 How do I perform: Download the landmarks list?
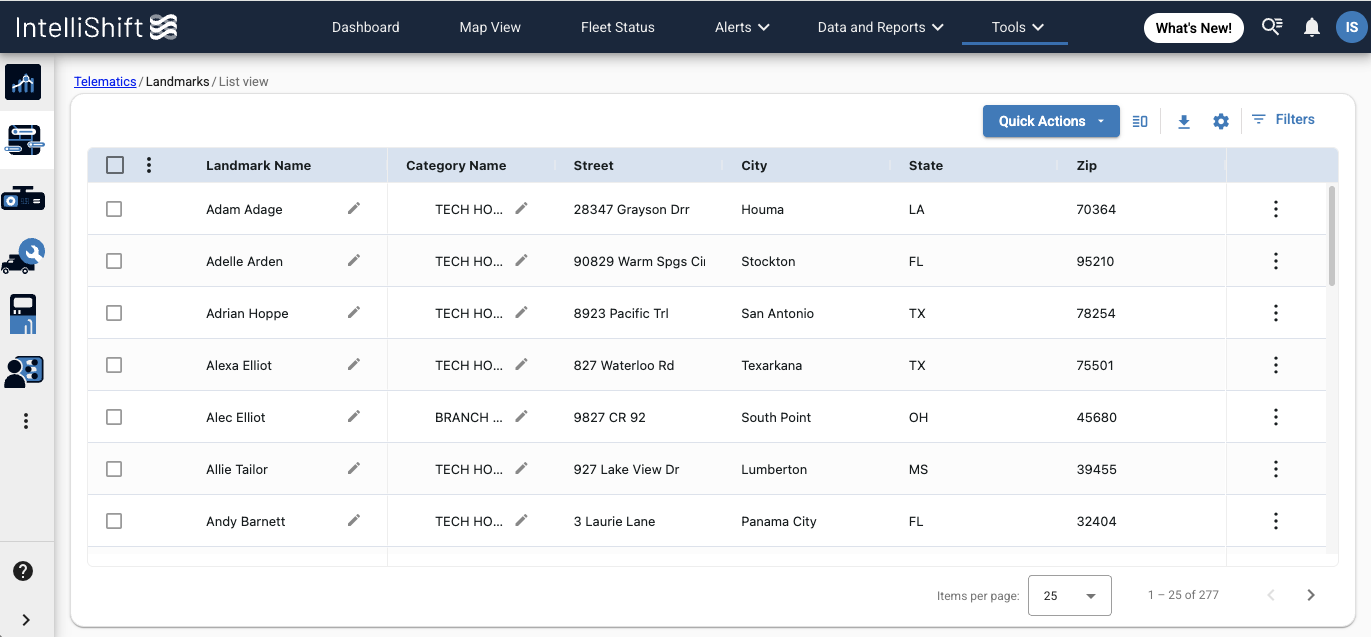1184,121
